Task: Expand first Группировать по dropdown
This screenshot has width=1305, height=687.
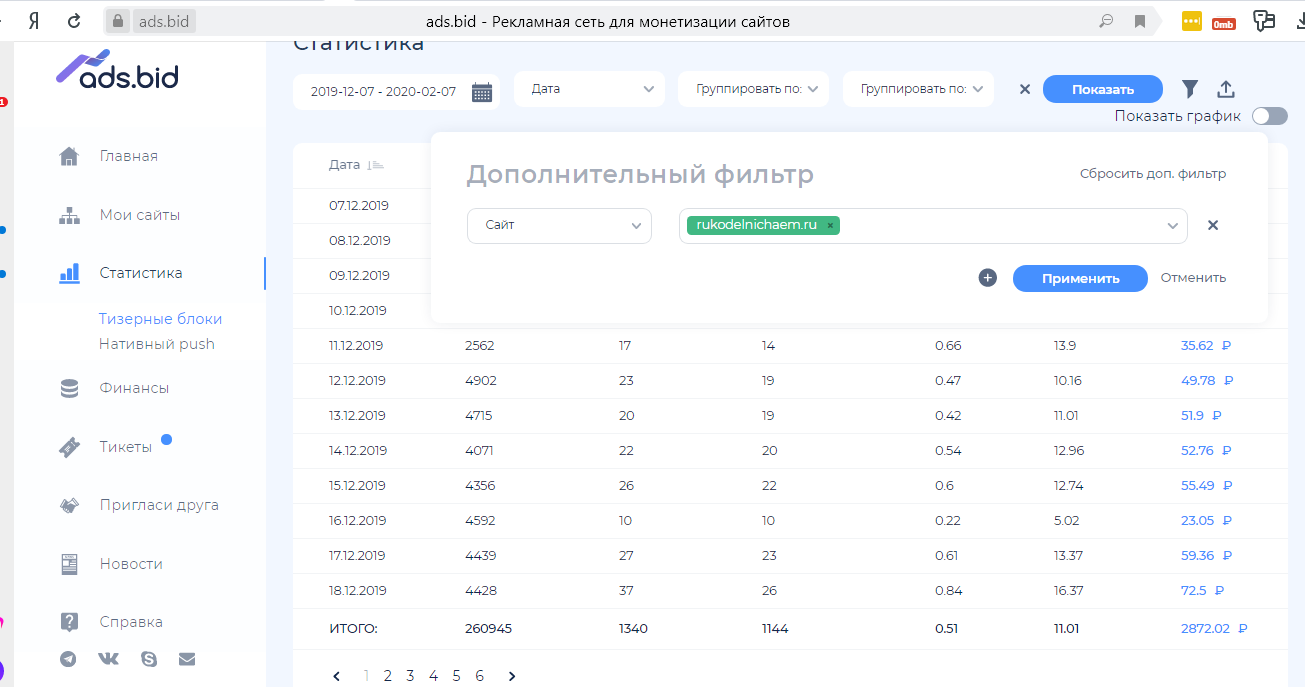Action: 753,89
